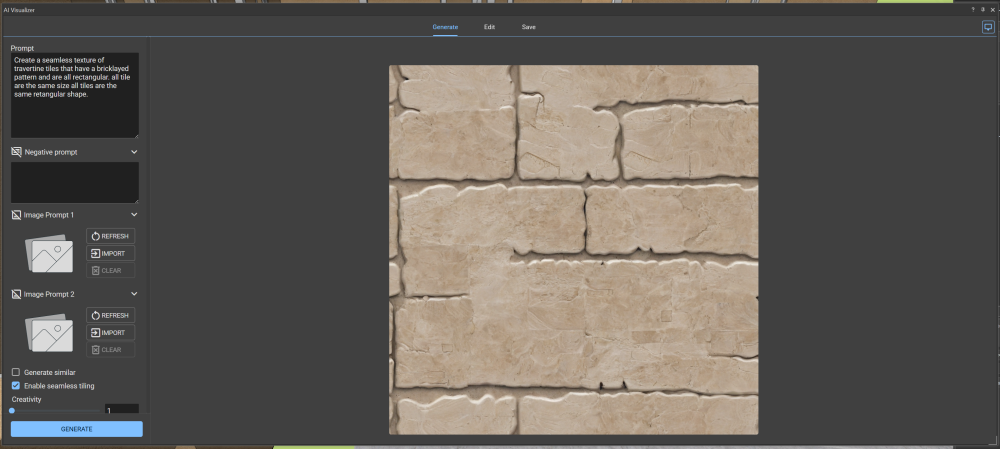Click the pin window icon
This screenshot has height=449, width=1000.
click(982, 9)
